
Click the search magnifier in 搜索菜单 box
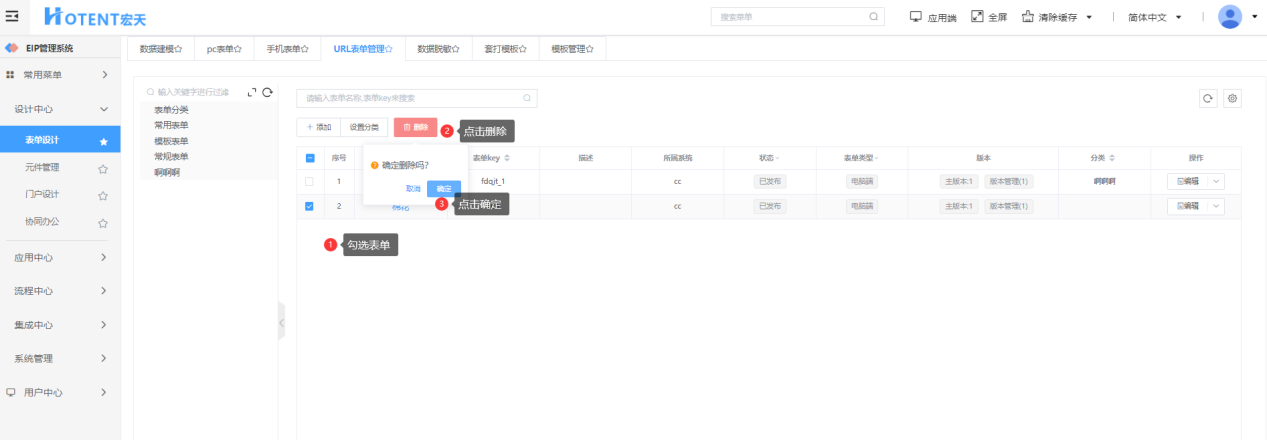[x=873, y=17]
